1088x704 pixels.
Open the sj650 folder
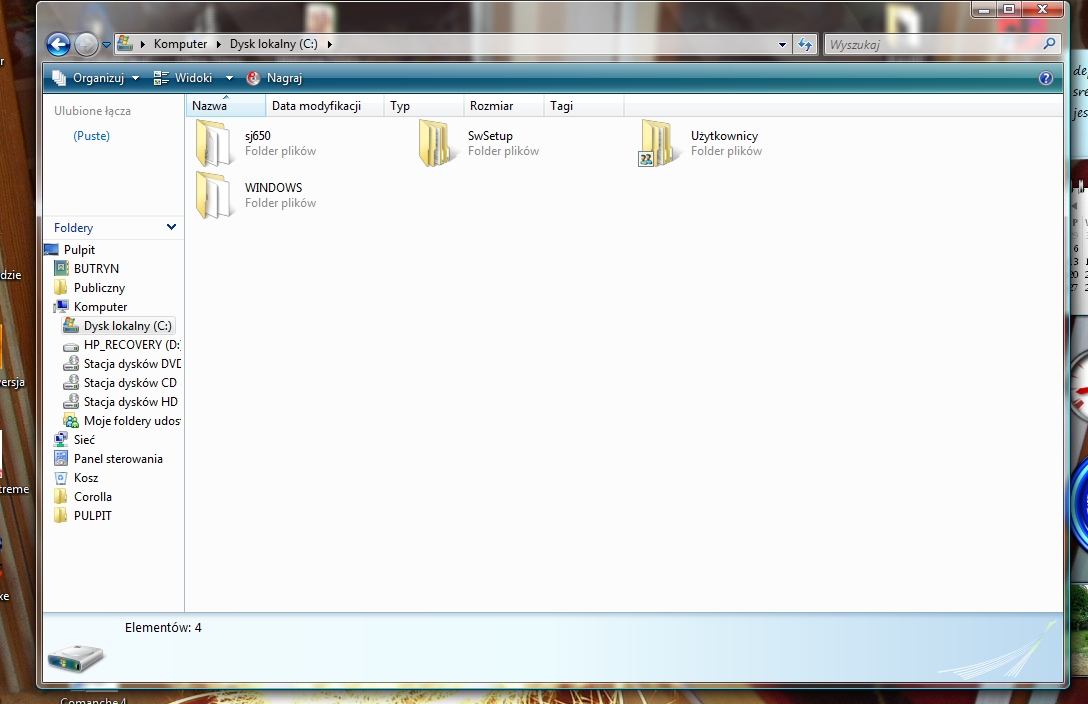260,136
